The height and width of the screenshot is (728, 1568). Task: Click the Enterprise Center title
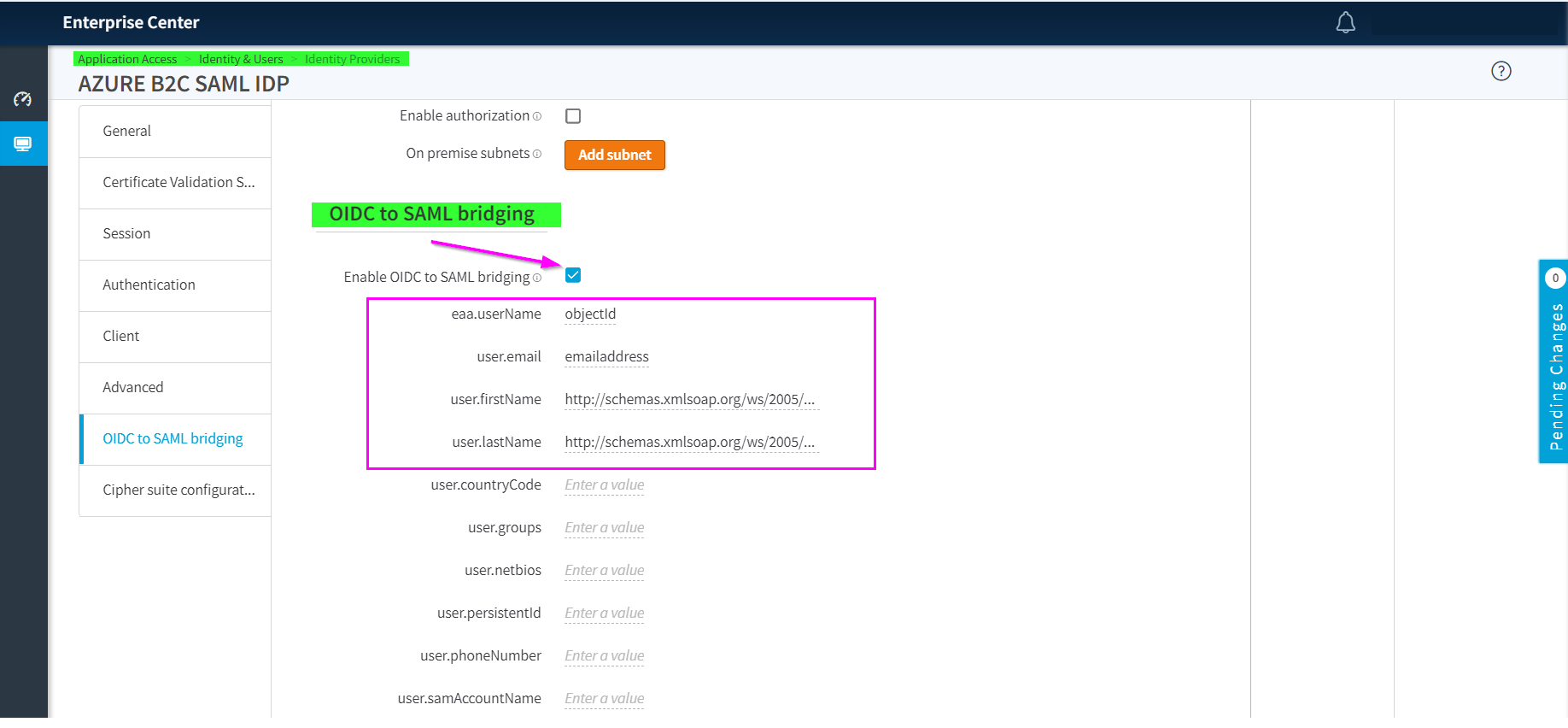coord(131,23)
